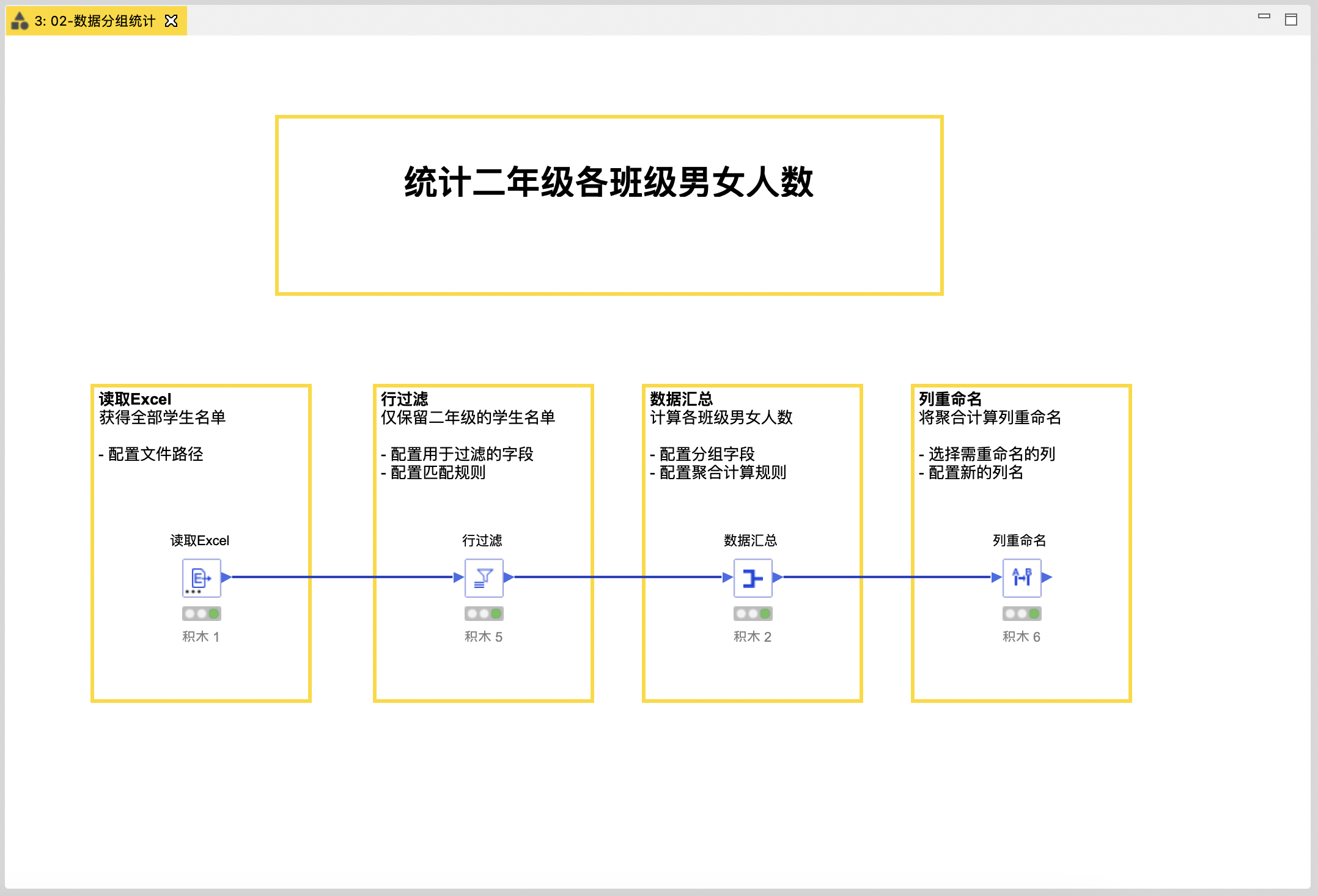
Task: Close the 02-数据分组统计 tab
Action: (171, 20)
